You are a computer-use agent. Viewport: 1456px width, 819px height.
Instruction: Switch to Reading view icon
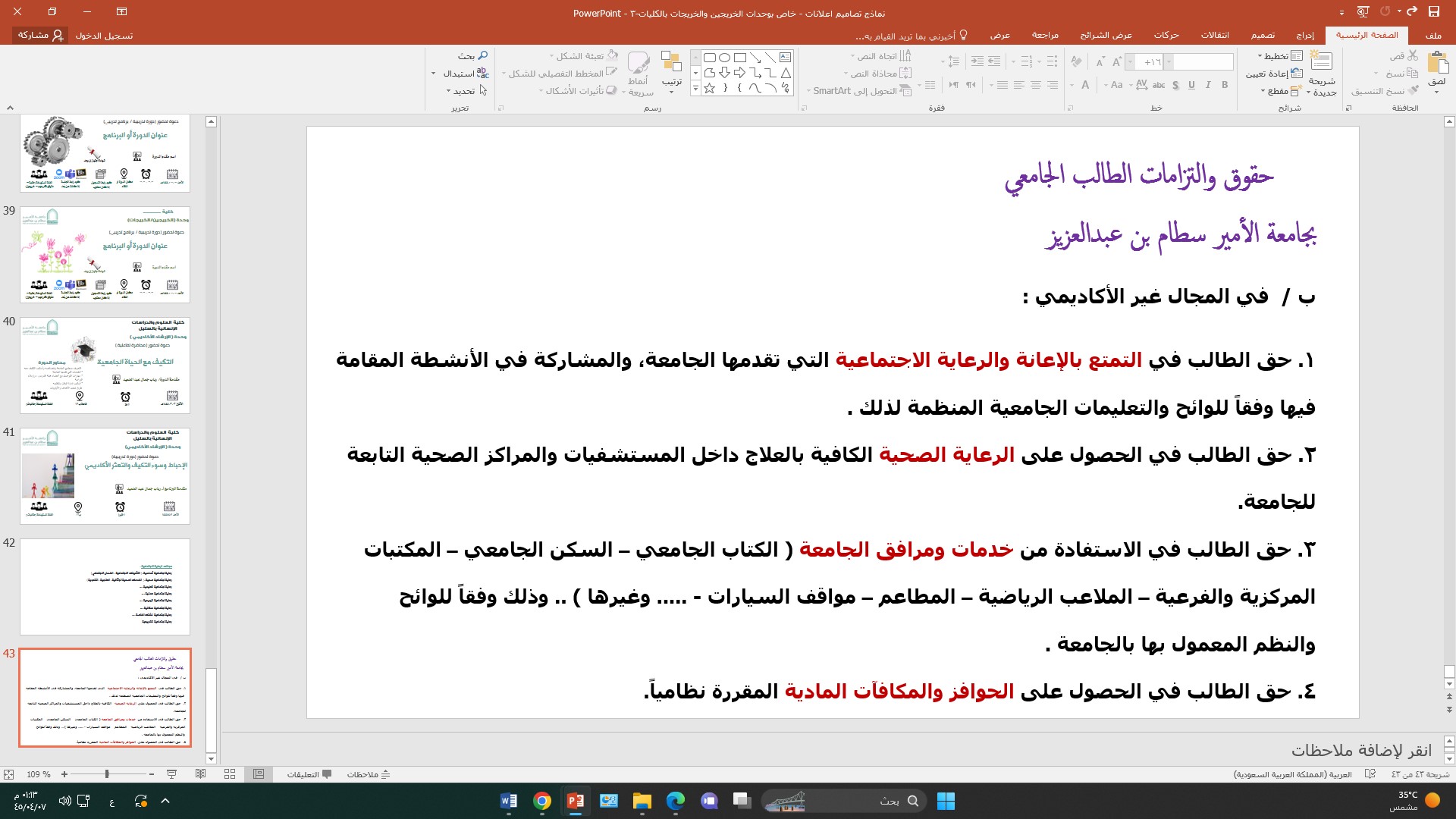point(200,774)
